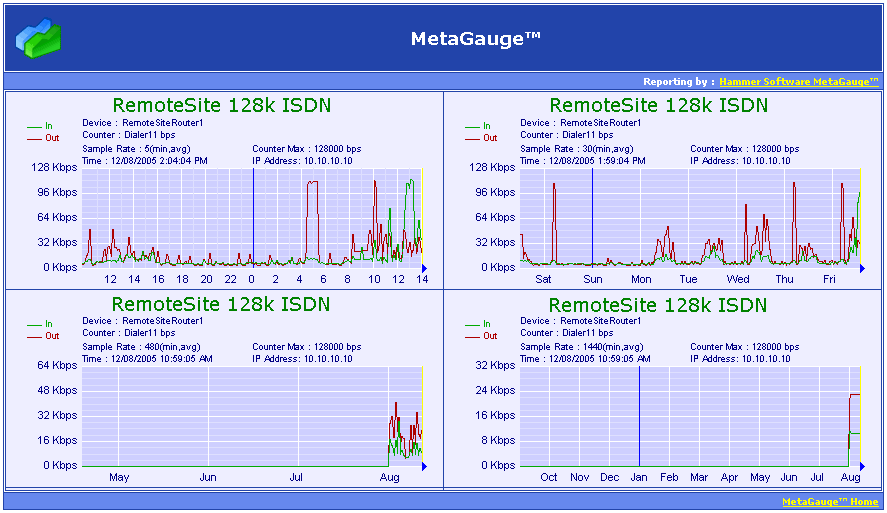The image size is (887, 513).
Task: Click the blue arrow on the 30-minute weekly graph
Action: [862, 268]
